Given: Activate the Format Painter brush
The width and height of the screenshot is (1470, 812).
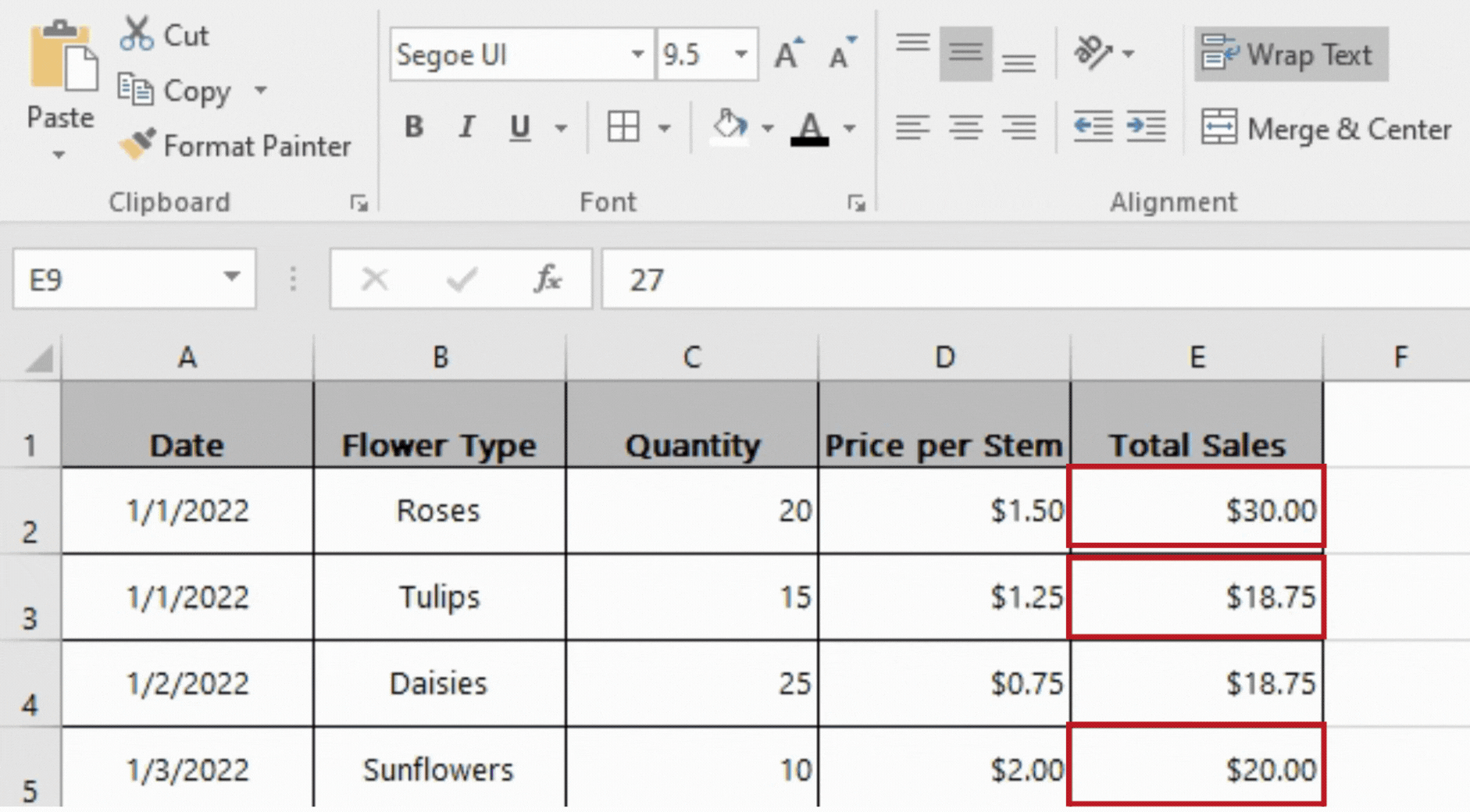Looking at the screenshot, I should [235, 146].
